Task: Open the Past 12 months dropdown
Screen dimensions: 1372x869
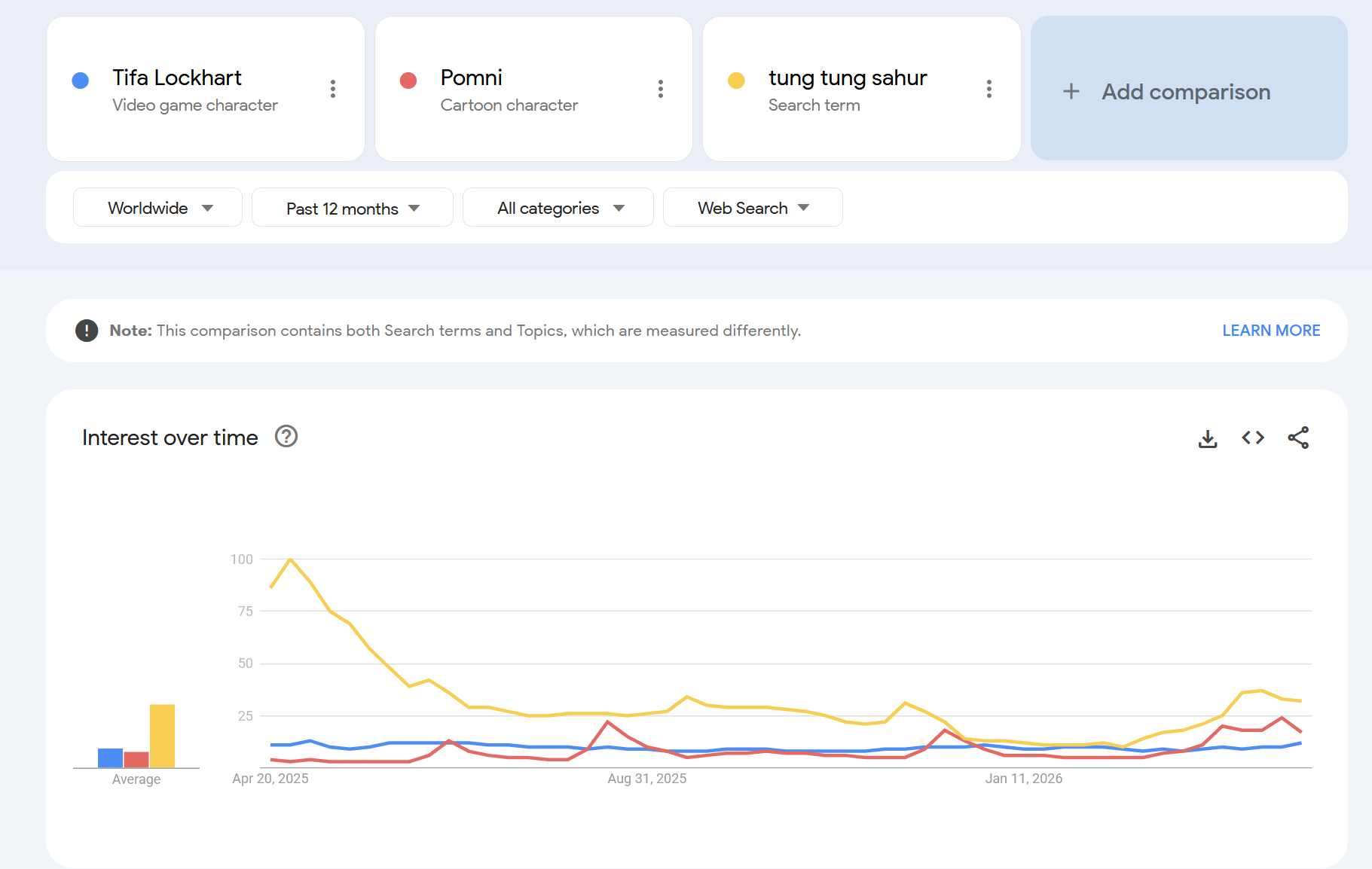Action: point(352,208)
